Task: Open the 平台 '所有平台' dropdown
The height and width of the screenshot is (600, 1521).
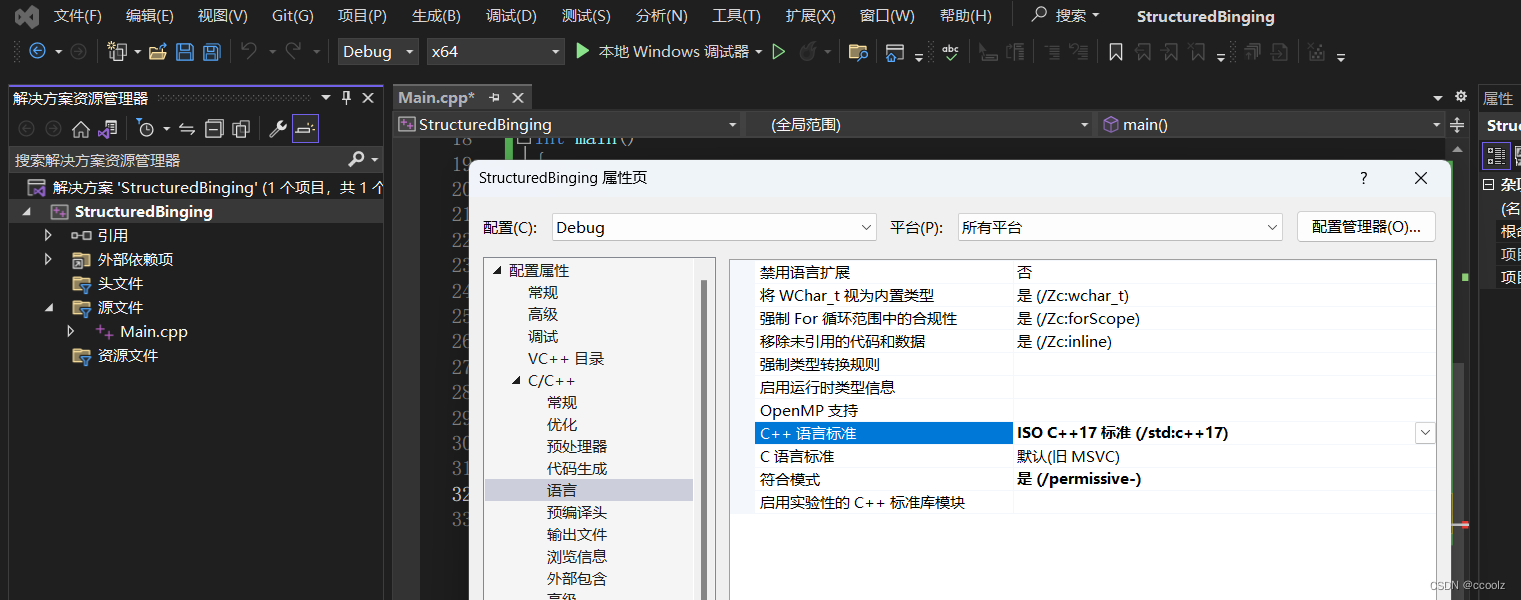Action: pos(1271,227)
